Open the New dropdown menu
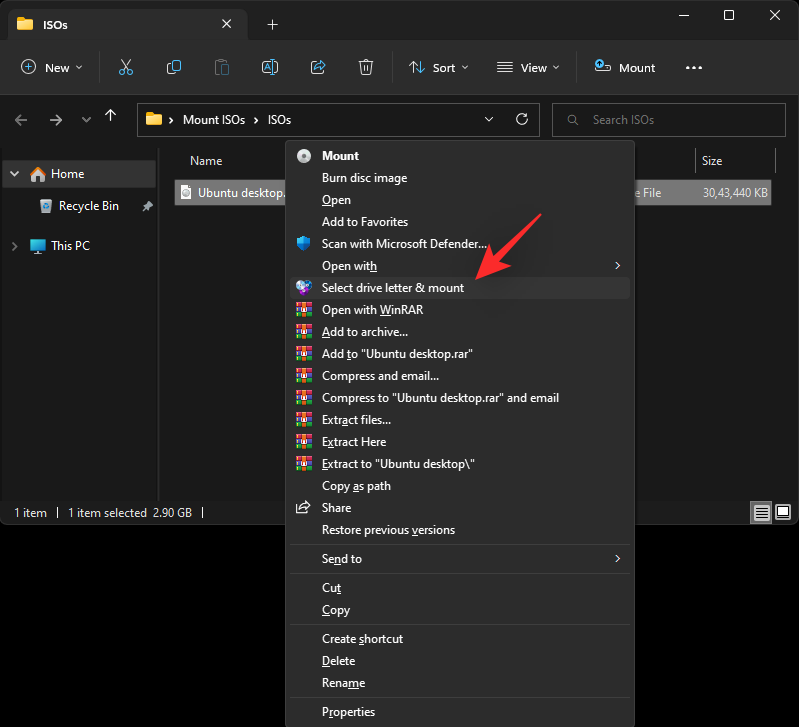799x727 pixels. pyautogui.click(x=52, y=67)
